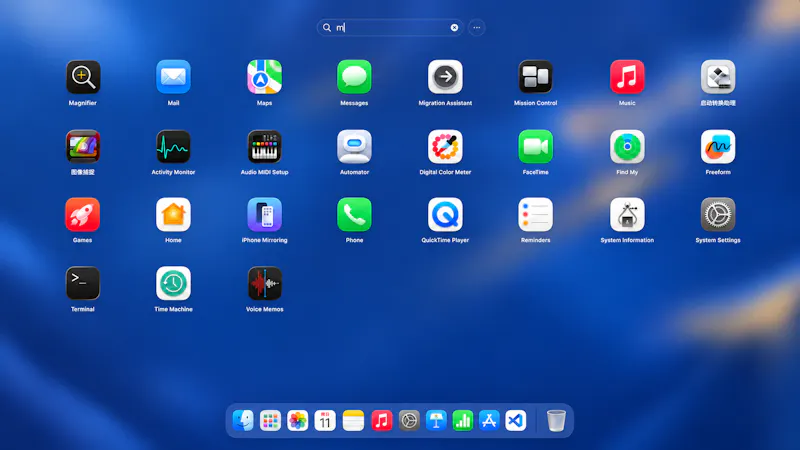800x450 pixels.
Task: Click the search magnifying glass icon
Action: click(327, 28)
